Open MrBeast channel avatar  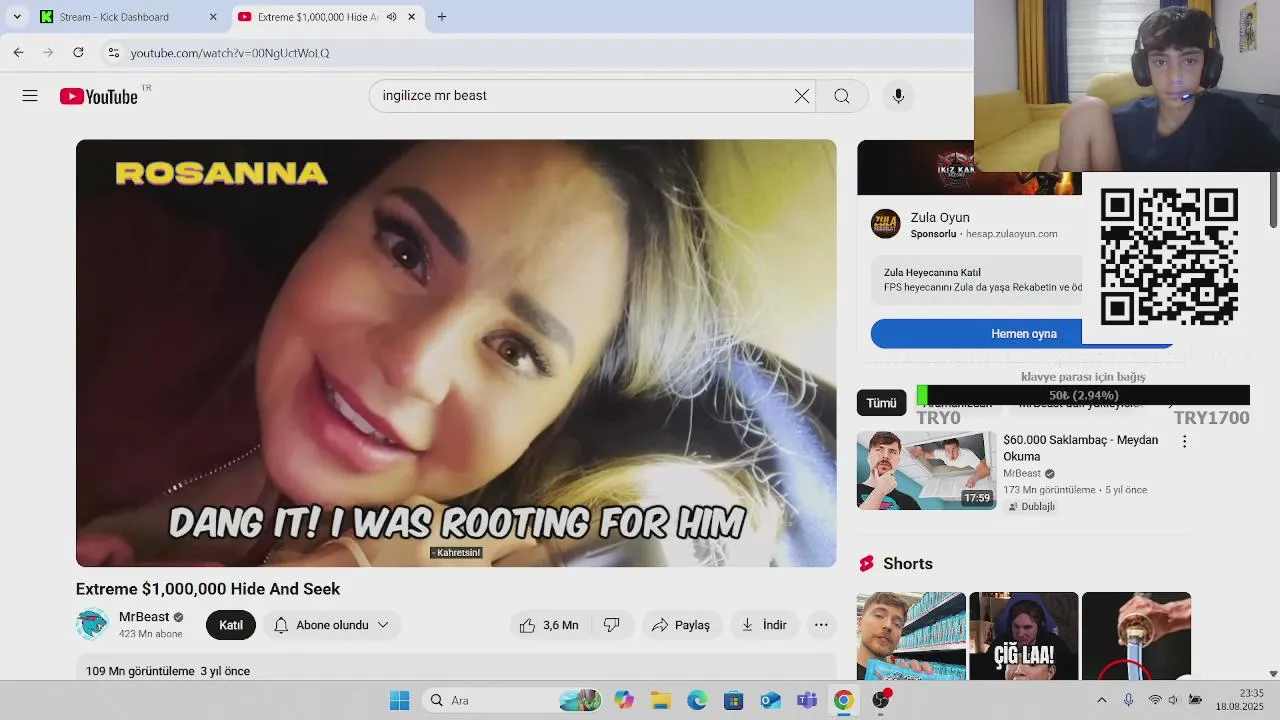92,624
